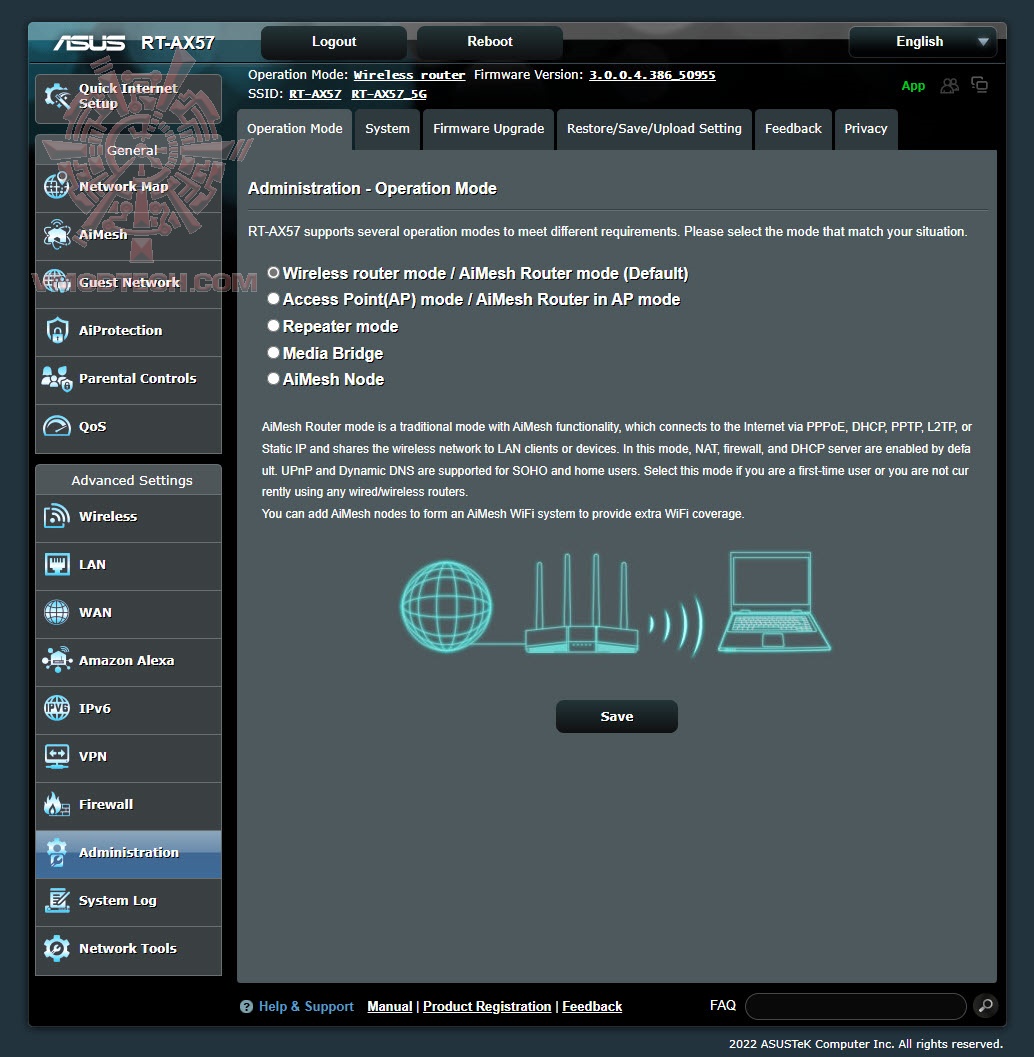Click the ASUS logo in header
Viewport: 1034px width, 1057px height.
coord(89,43)
